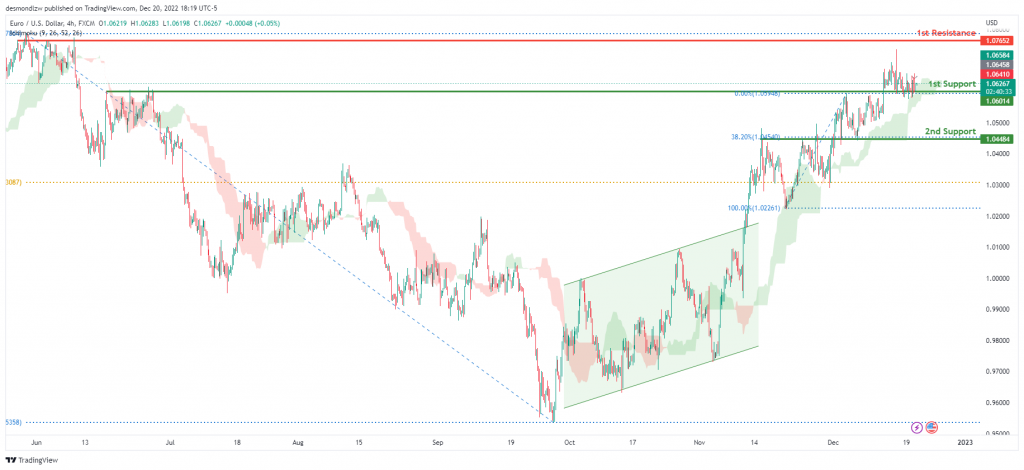This screenshot has height=470, width=1024.
Task: Click the grey 1.06458 price label
Action: click(x=998, y=65)
